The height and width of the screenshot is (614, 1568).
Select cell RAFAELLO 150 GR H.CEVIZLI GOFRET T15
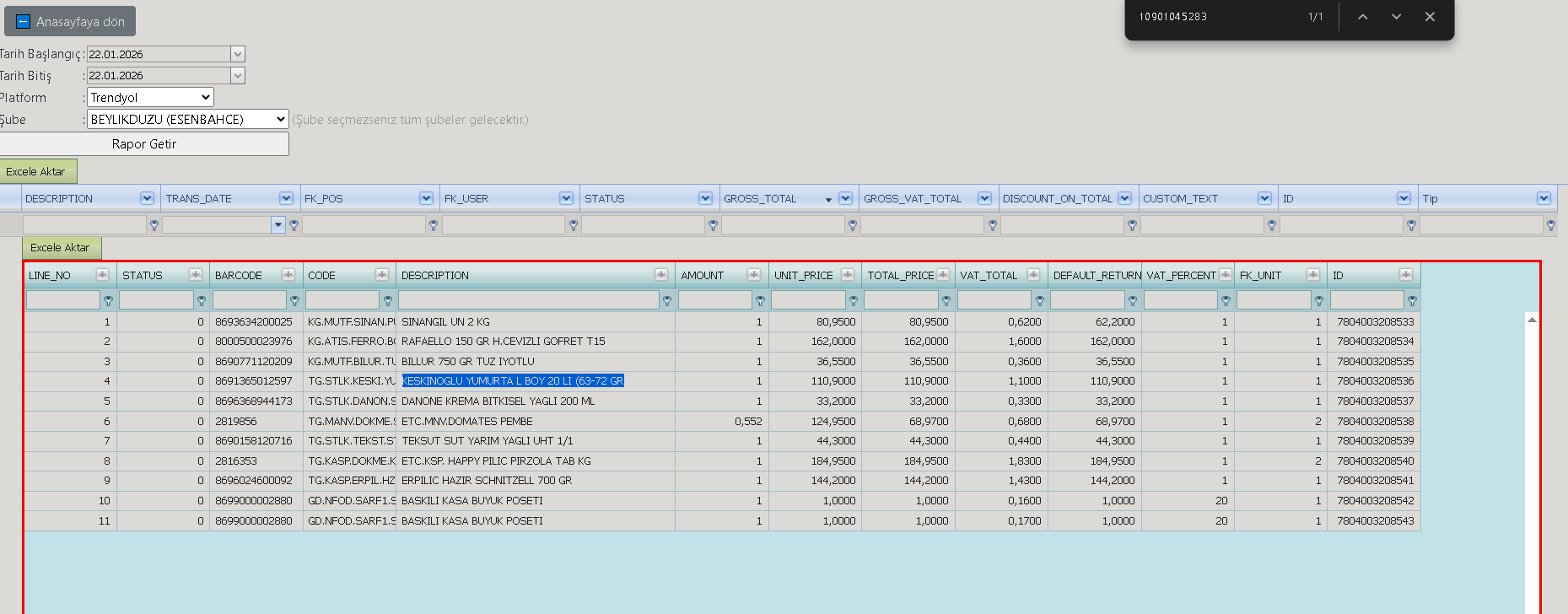[536, 342]
